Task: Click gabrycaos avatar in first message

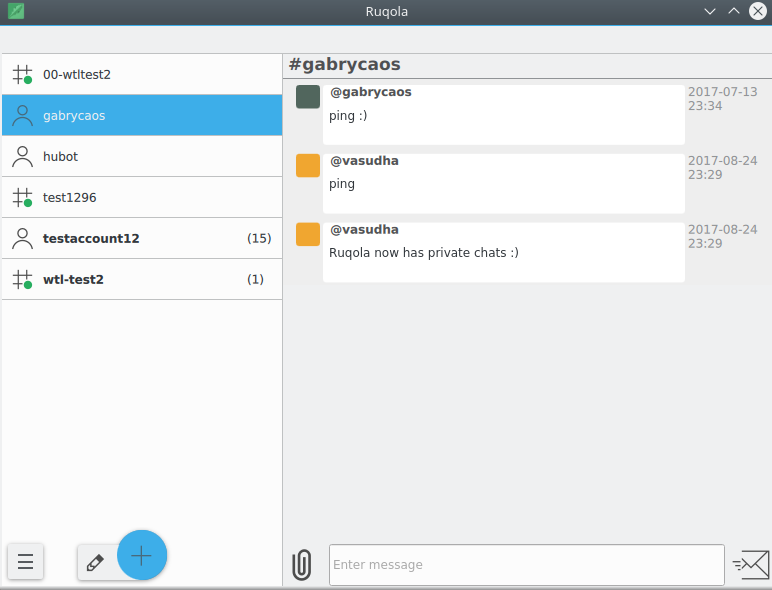Action: click(308, 97)
